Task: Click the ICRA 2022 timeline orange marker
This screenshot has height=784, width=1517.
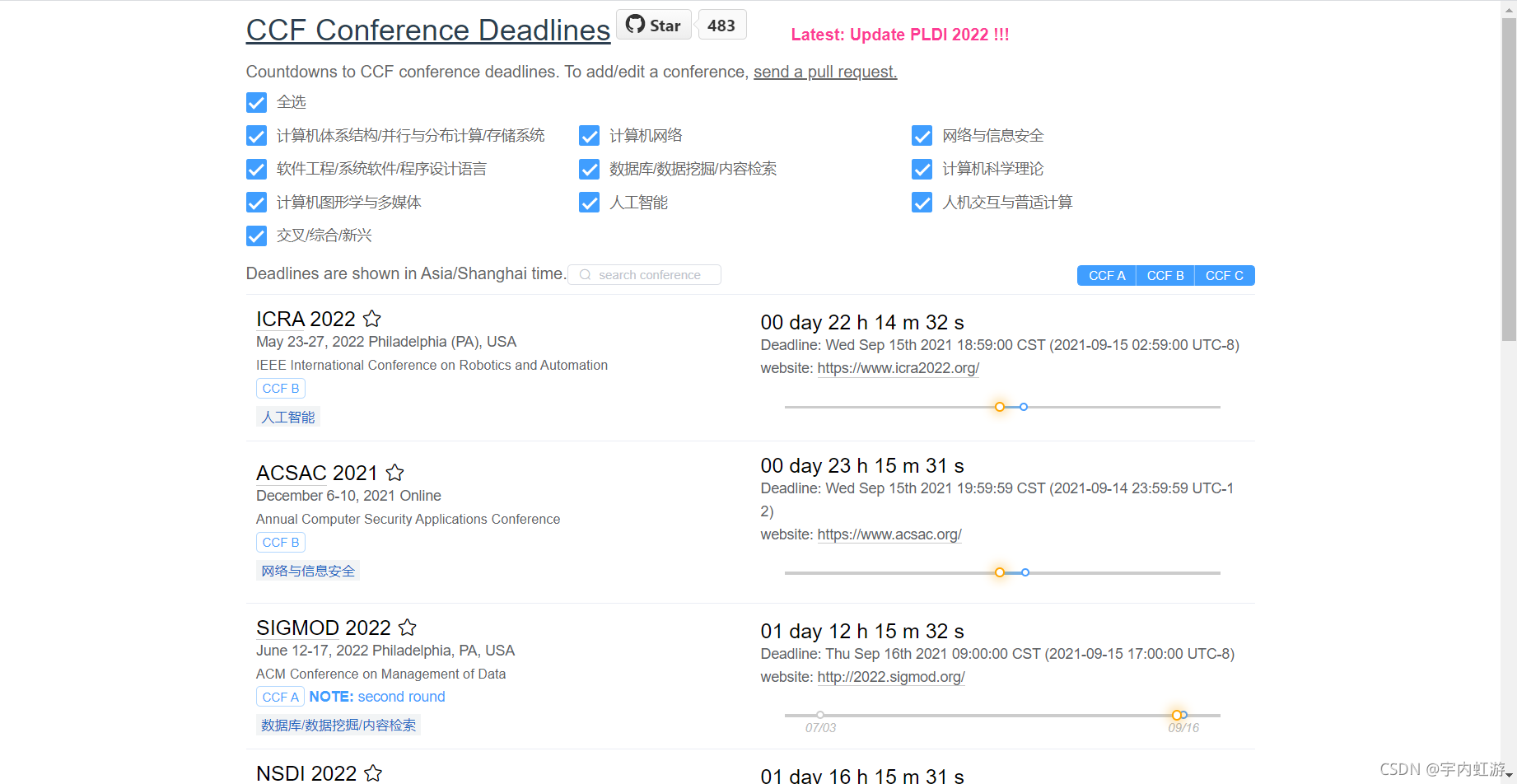Action: (1000, 407)
